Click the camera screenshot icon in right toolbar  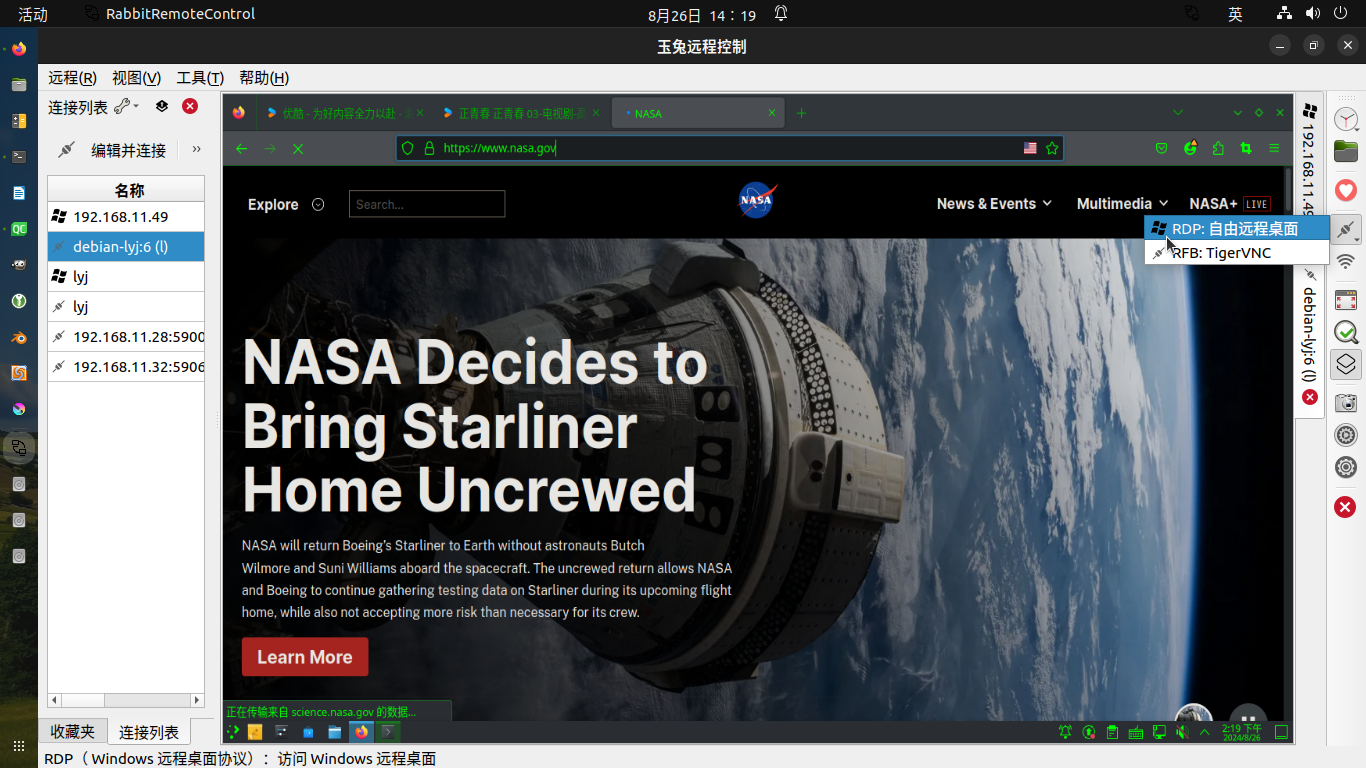1346,402
